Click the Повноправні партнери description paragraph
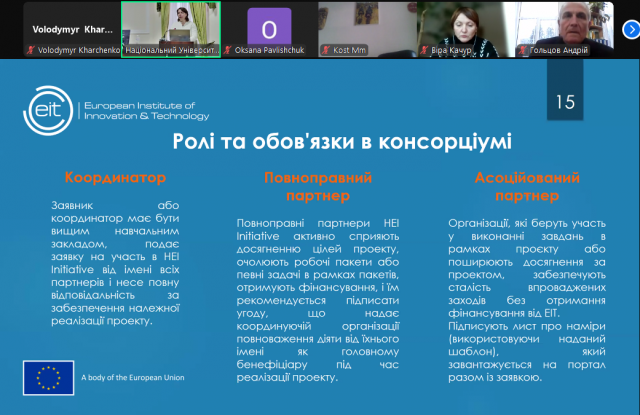Screen dimensions: 640x415 point(318,300)
